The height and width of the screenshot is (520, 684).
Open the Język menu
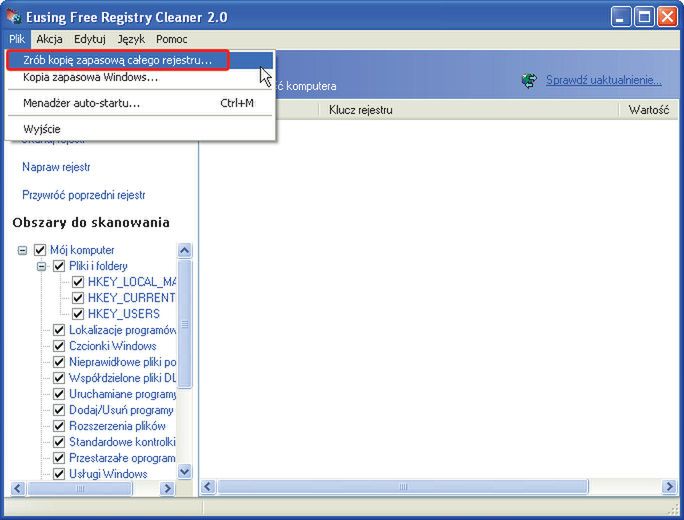pos(131,39)
